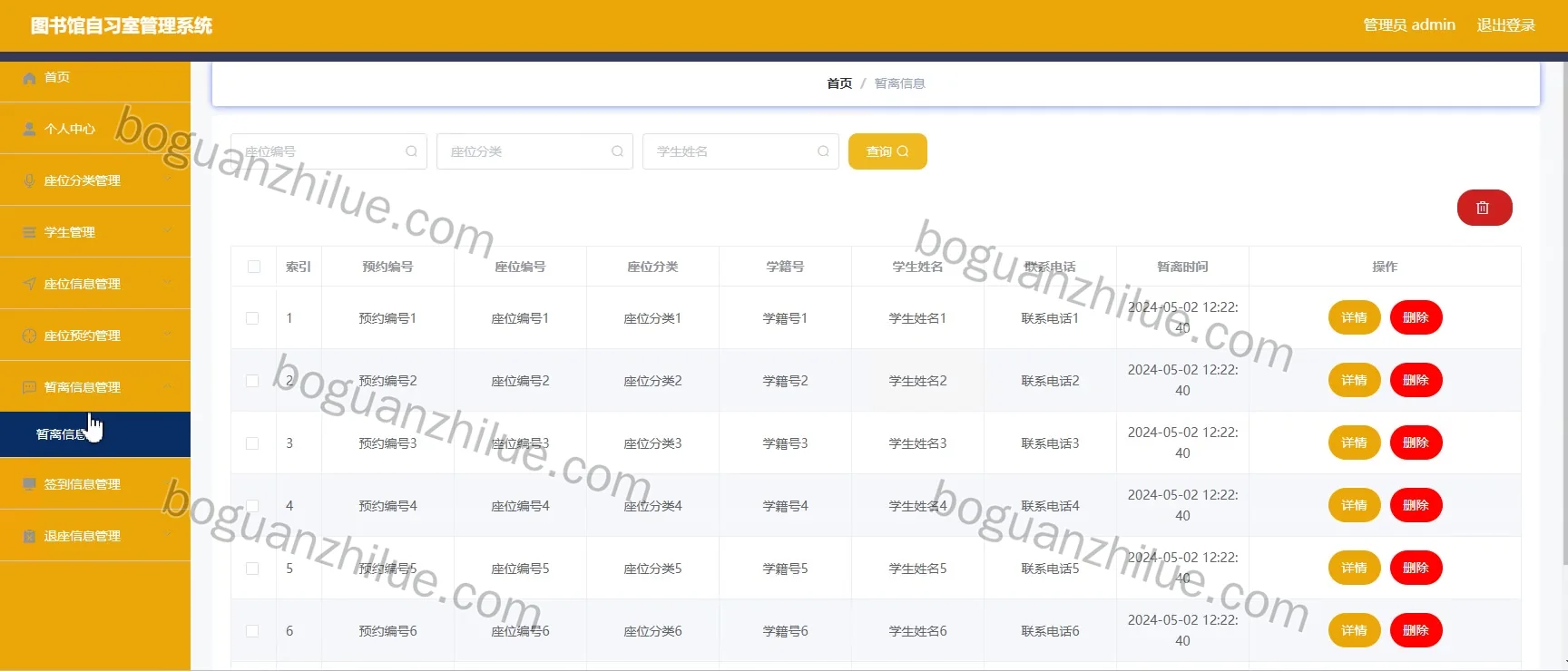Click the microphone icon beside 座位分类管理

click(x=29, y=181)
